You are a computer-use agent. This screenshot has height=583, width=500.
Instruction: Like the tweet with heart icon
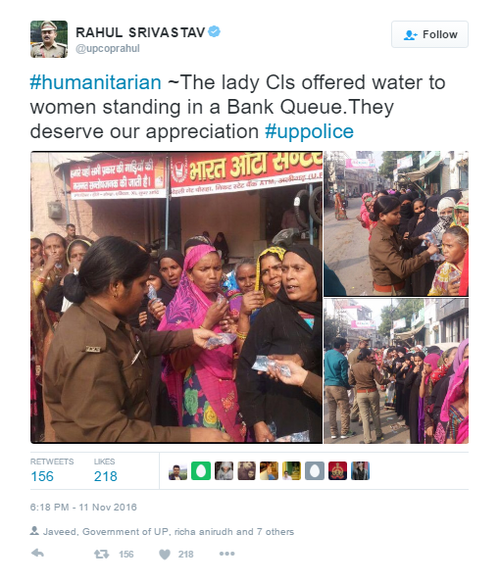(165, 554)
